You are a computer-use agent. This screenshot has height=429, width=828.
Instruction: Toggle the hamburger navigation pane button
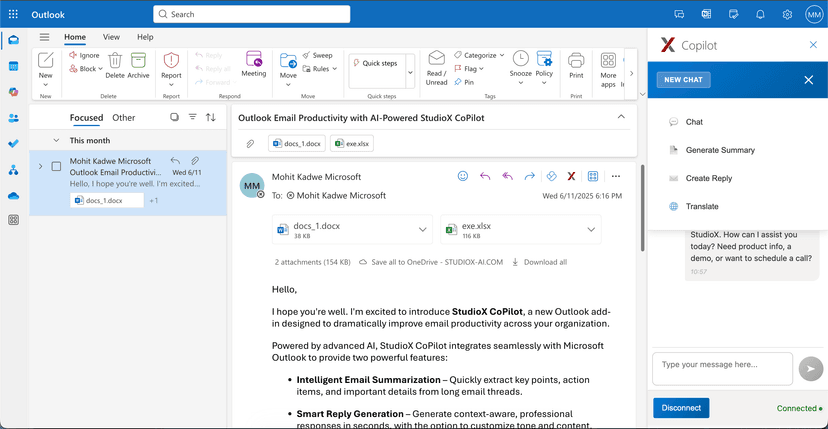pyautogui.click(x=44, y=37)
